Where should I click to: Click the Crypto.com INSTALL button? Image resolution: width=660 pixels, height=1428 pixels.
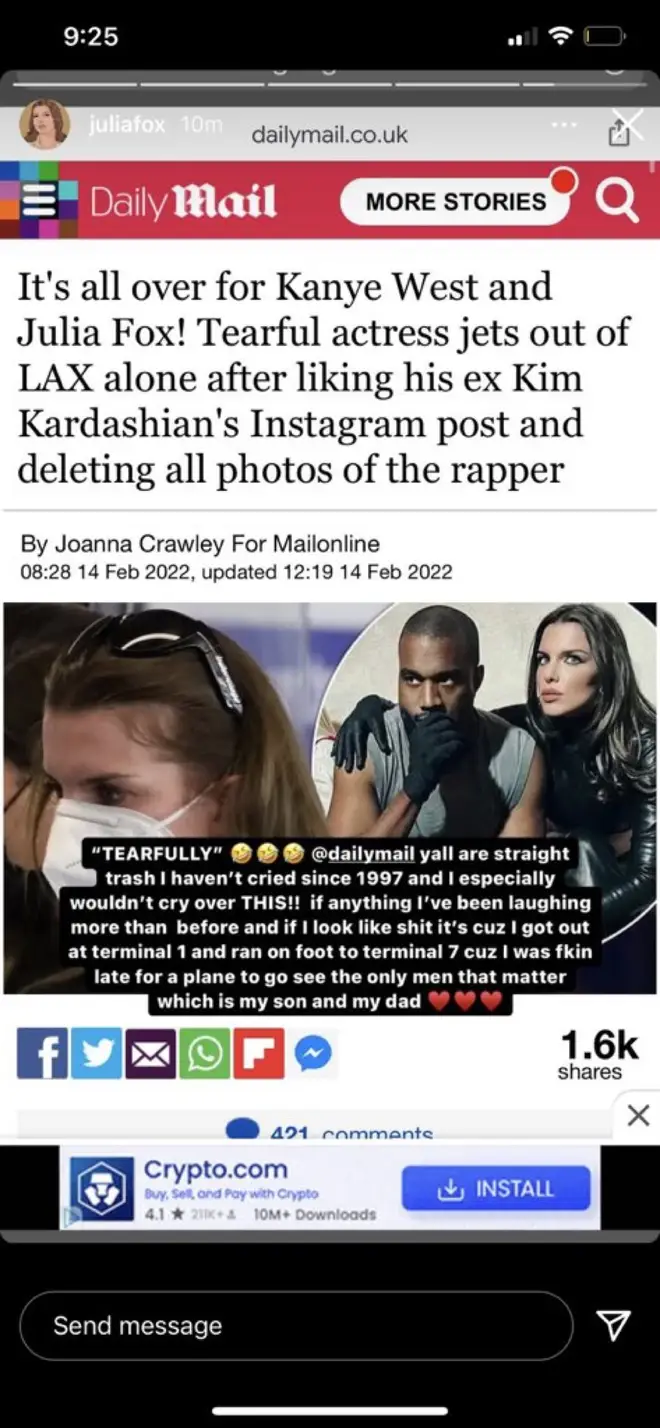click(x=496, y=1188)
